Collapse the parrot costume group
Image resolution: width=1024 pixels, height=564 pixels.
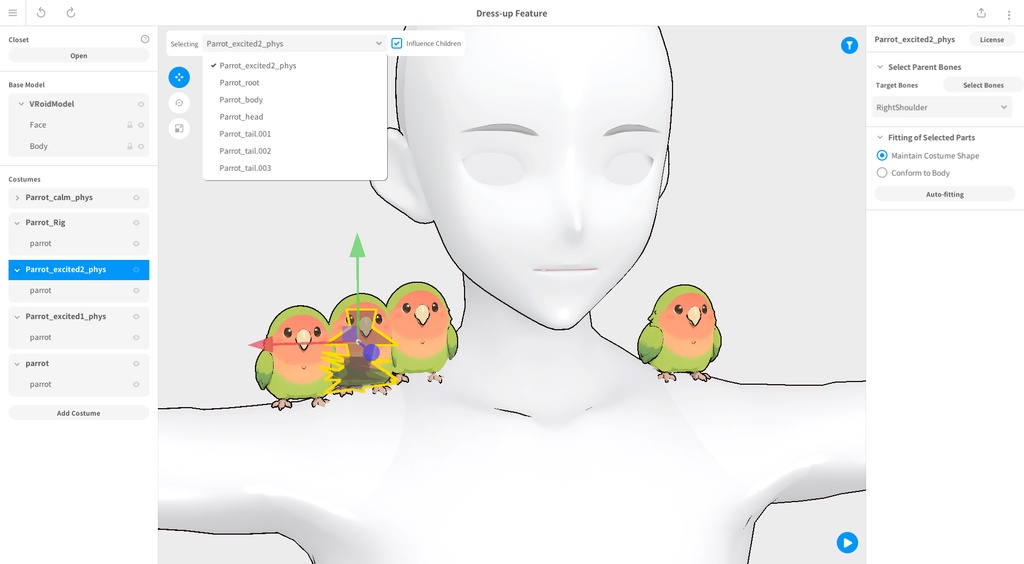[x=17, y=364]
